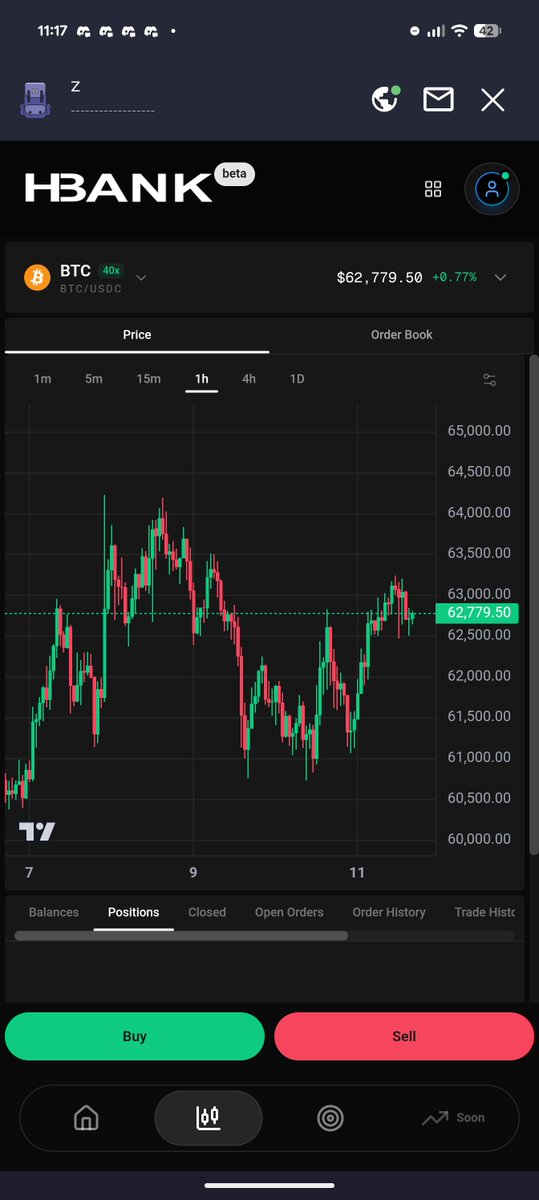Screen dimensions: 539x1200
Task: Open the Order History tab
Action: coord(389,912)
